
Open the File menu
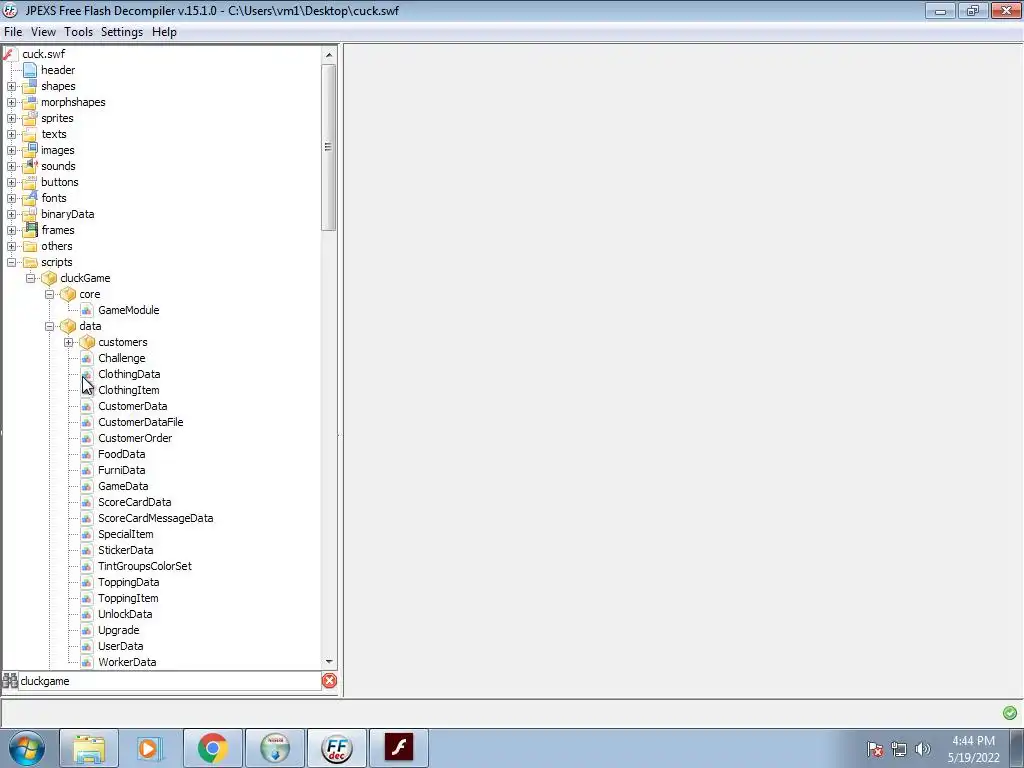13,32
